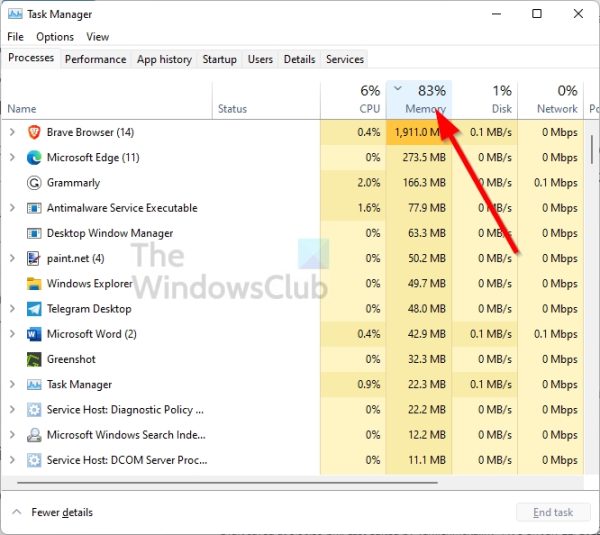Click the 1.6% CPU cell for Antimalware
Image resolution: width=600 pixels, height=535 pixels.
pyautogui.click(x=353, y=208)
